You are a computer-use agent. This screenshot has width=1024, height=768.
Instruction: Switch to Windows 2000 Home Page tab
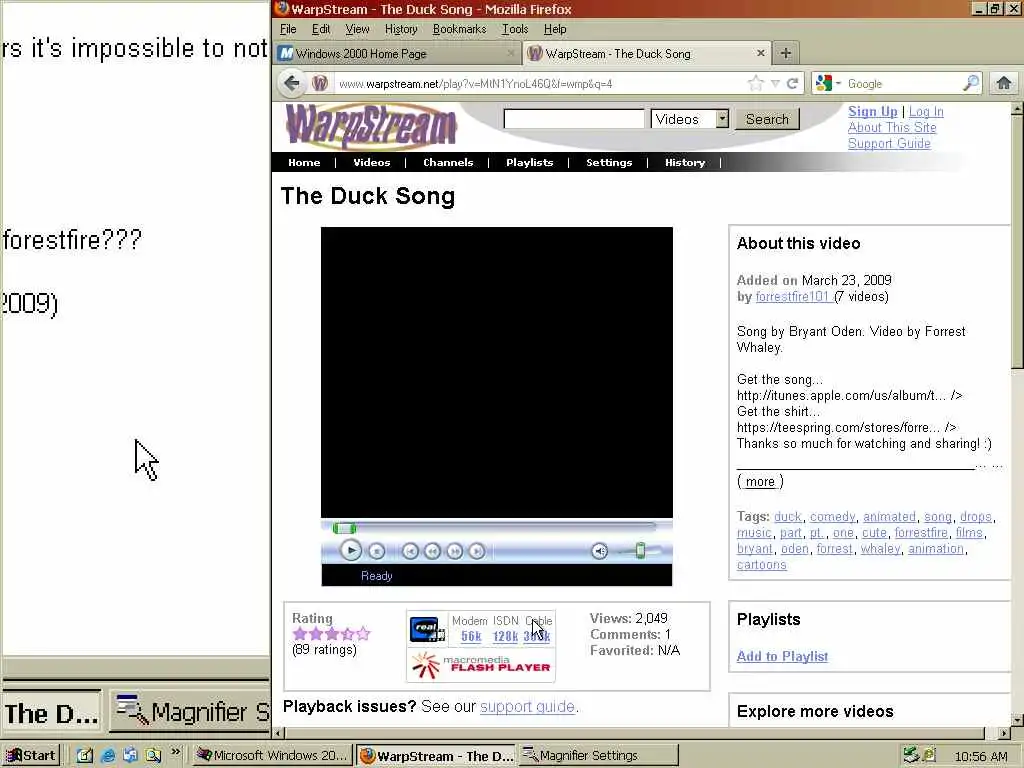(396, 54)
